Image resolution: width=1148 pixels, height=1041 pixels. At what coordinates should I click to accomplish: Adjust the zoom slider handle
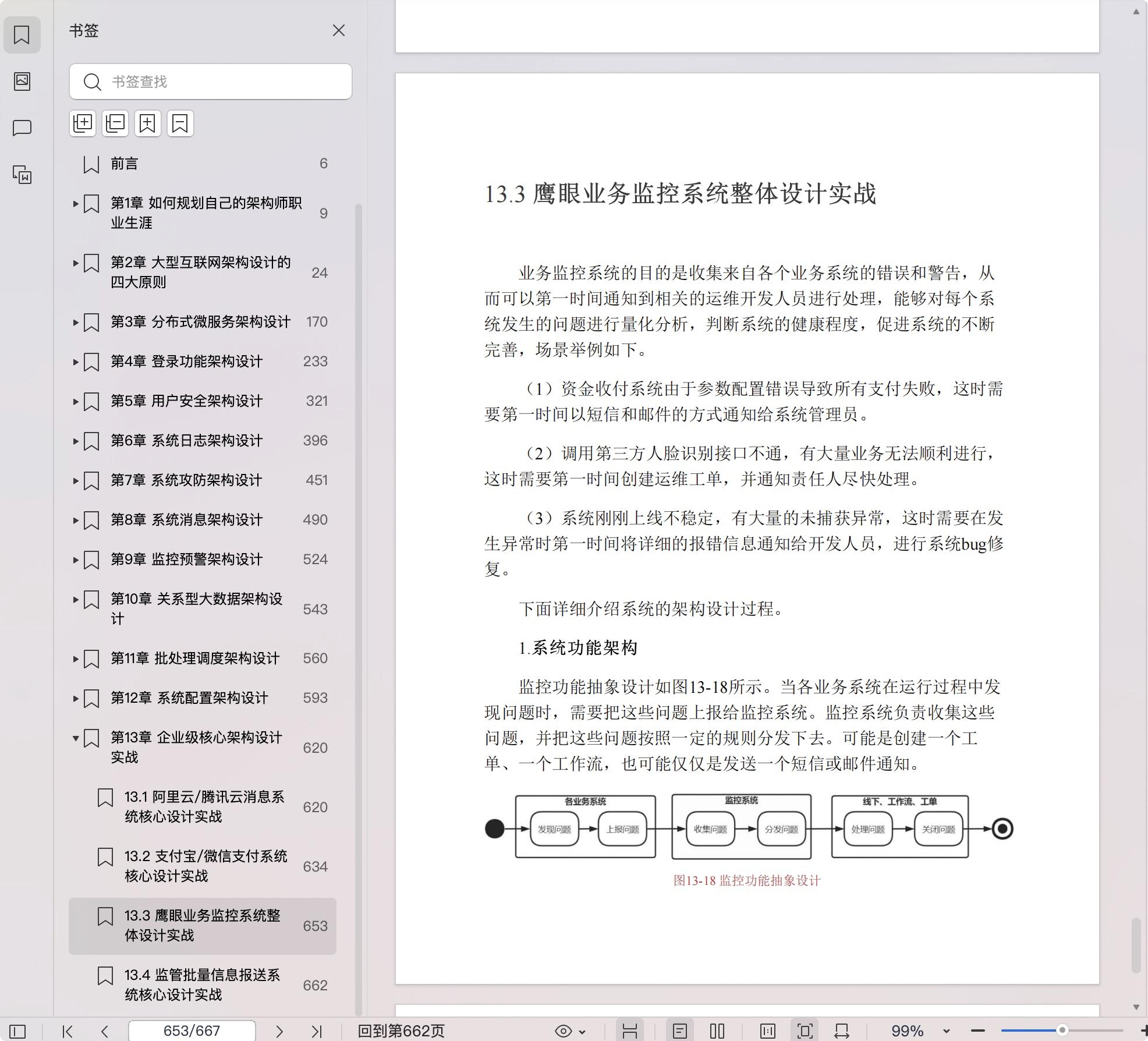point(1062,1031)
